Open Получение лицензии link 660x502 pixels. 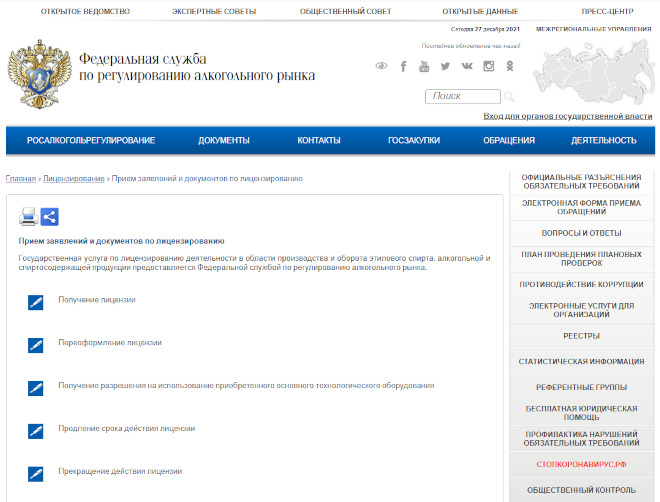tap(97, 300)
